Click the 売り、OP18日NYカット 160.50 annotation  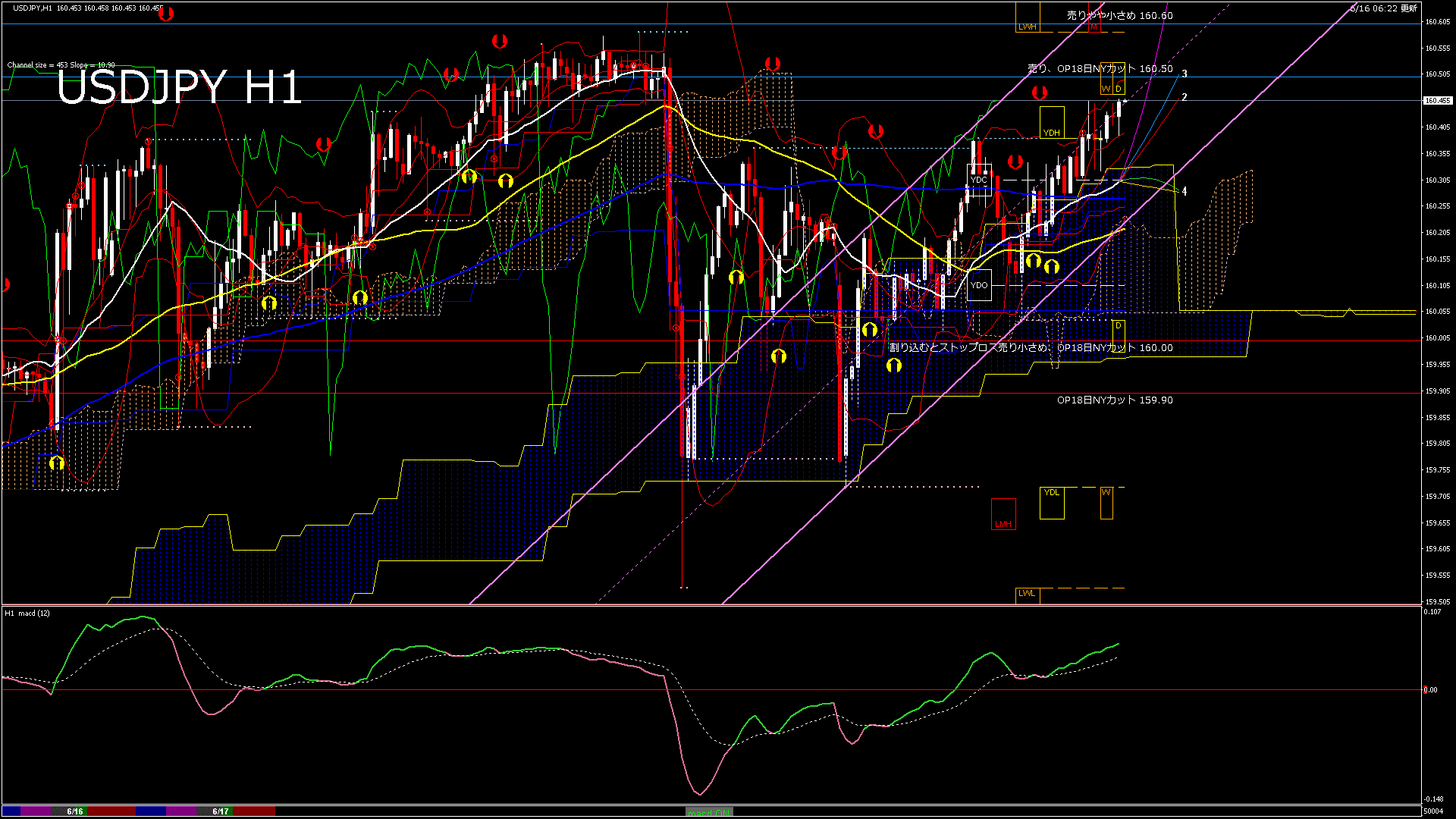(1100, 68)
